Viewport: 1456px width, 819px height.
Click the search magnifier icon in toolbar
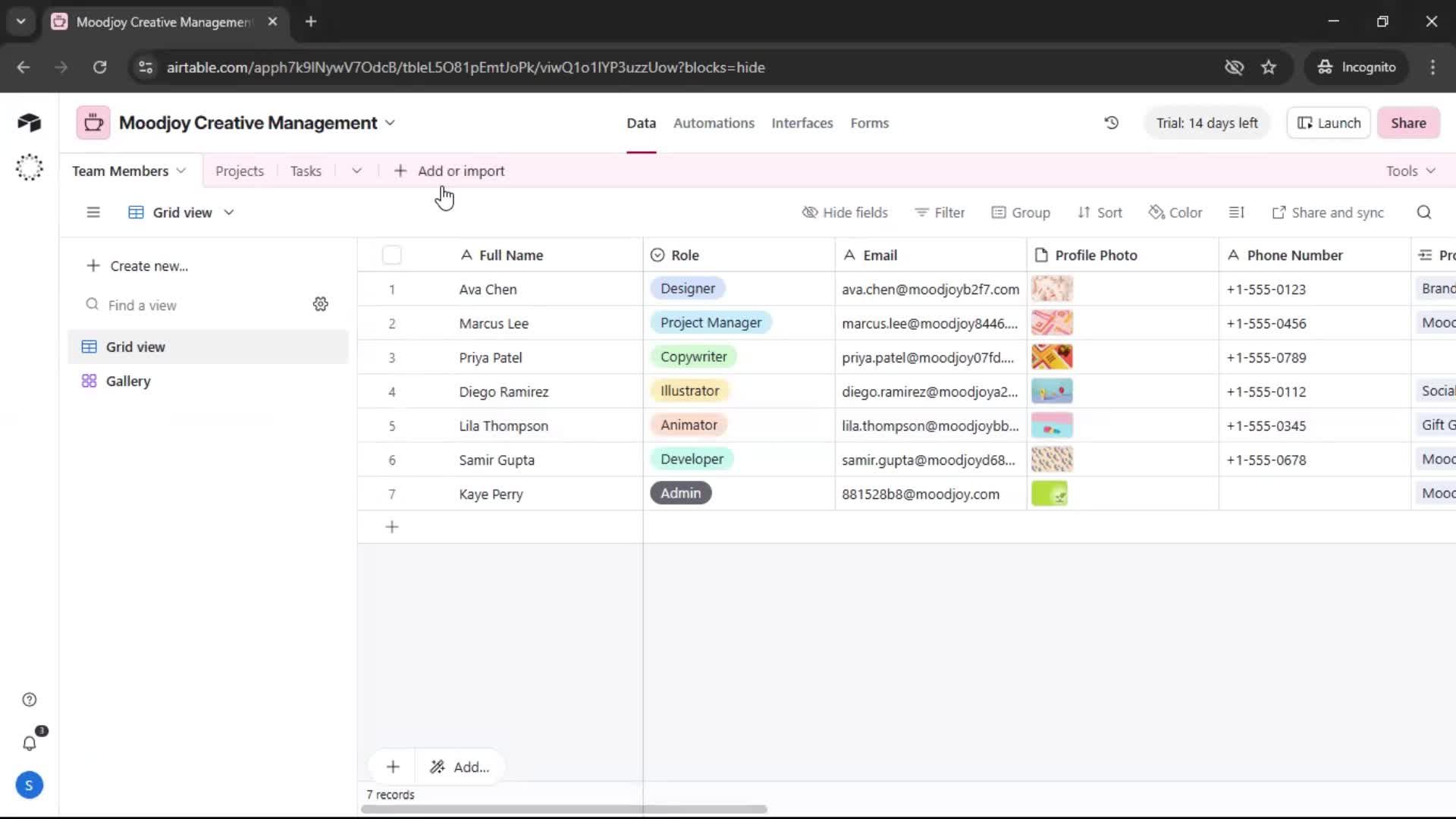click(1424, 212)
